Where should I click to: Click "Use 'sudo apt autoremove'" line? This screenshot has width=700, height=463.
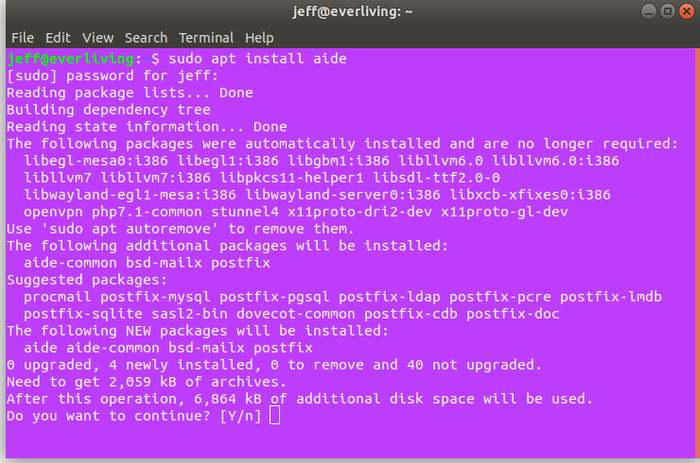(x=180, y=229)
